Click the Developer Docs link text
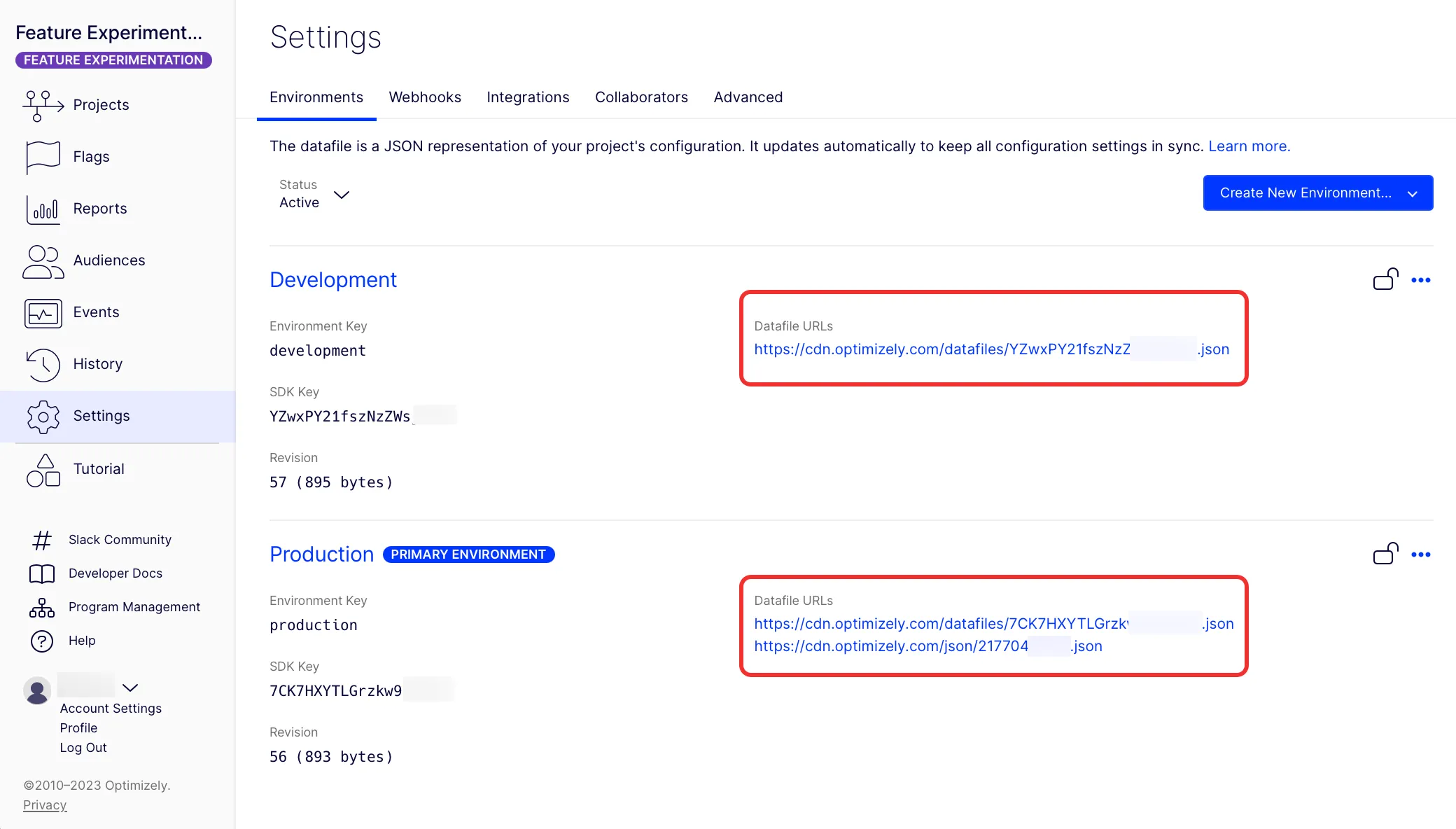This screenshot has width=1456, height=829. click(x=115, y=573)
